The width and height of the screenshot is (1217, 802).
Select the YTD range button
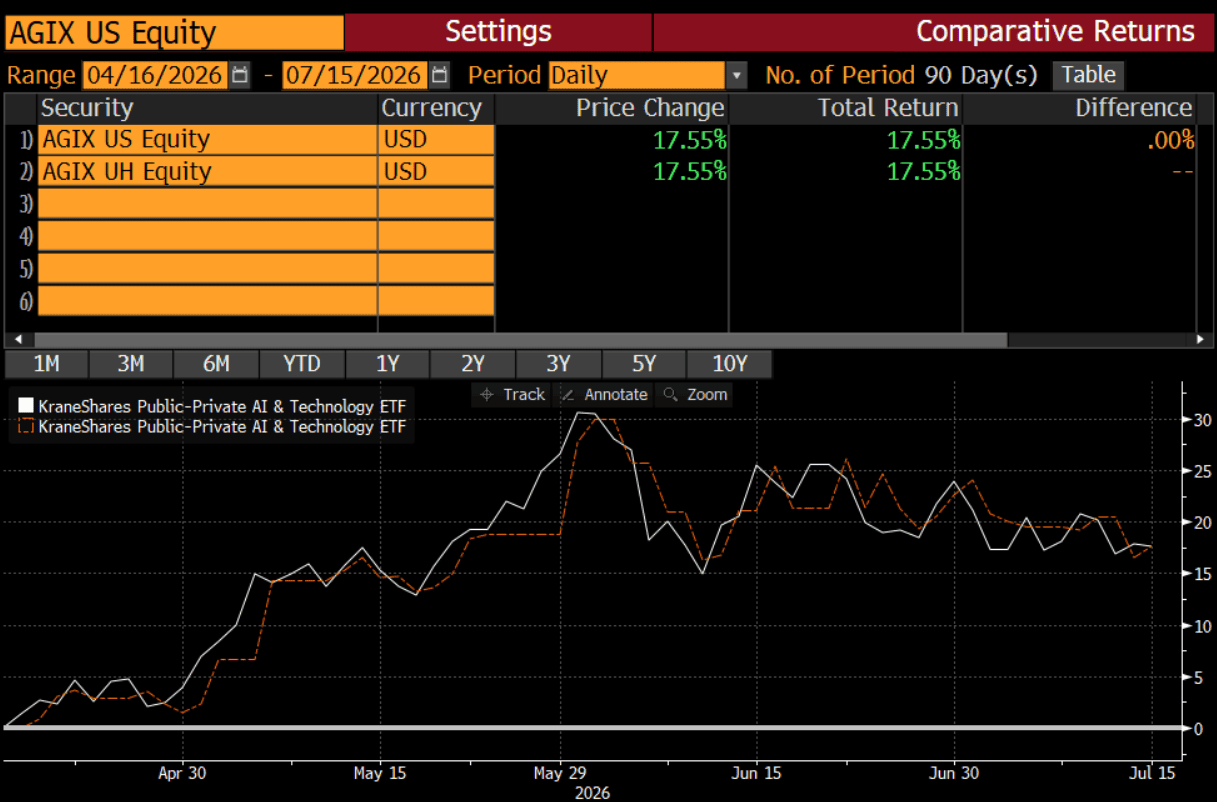pos(301,364)
